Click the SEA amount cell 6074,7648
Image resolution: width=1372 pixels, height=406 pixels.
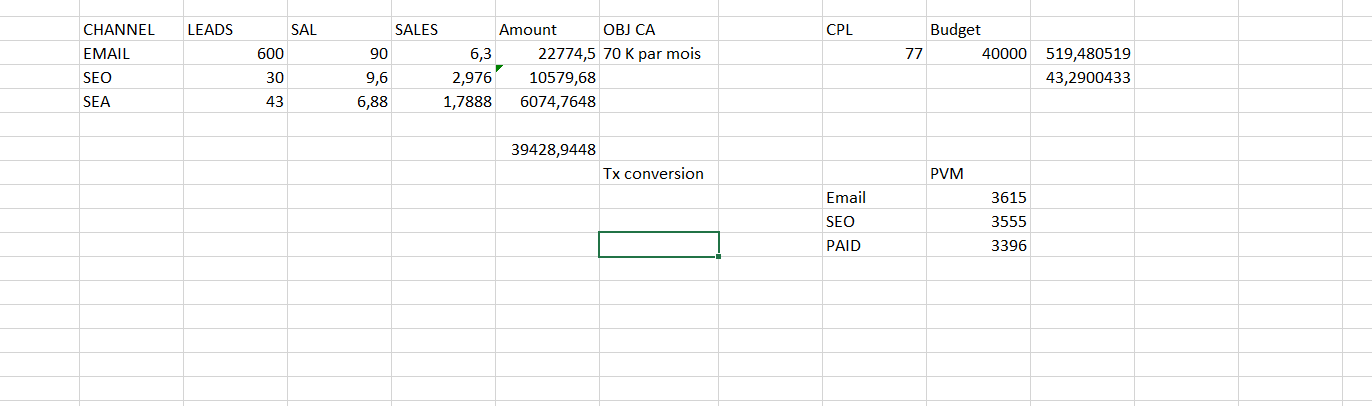pyautogui.click(x=546, y=102)
